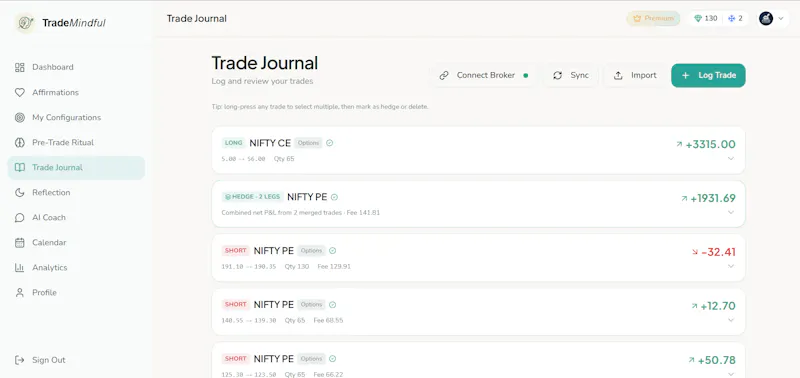Screen dimensions: 800x378
Task: Click the LONG tag on NIFTY CE
Action: (x=233, y=143)
